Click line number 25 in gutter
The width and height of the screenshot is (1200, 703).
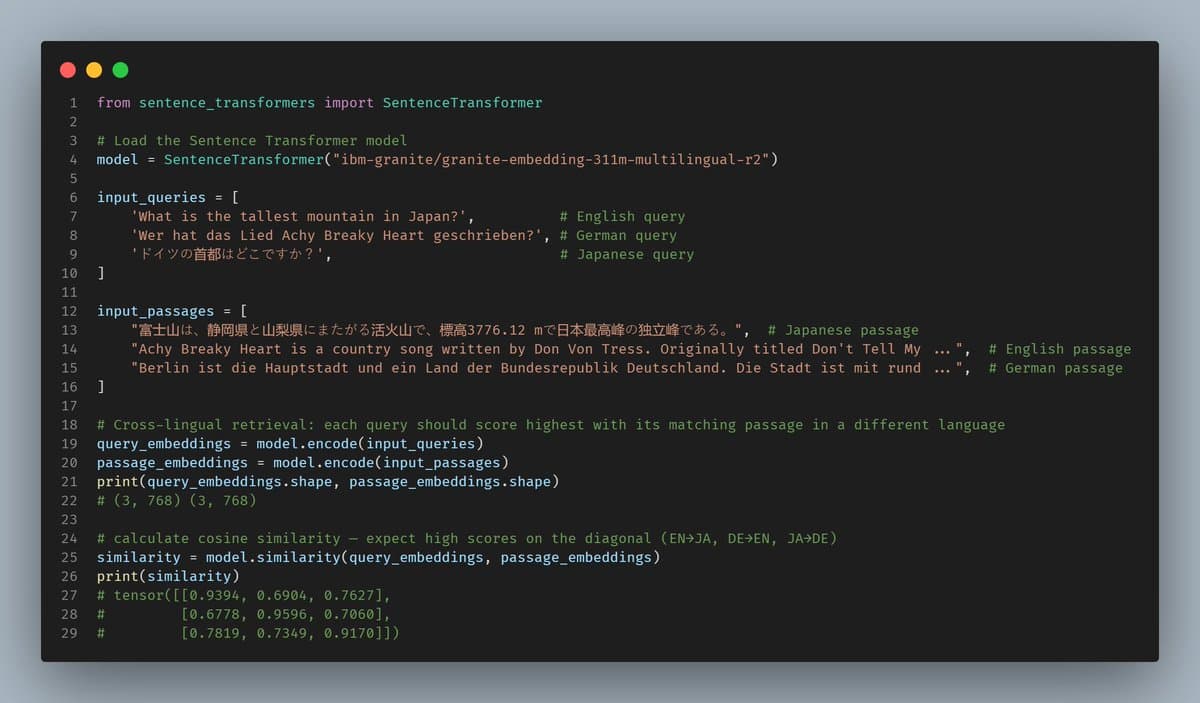click(69, 557)
